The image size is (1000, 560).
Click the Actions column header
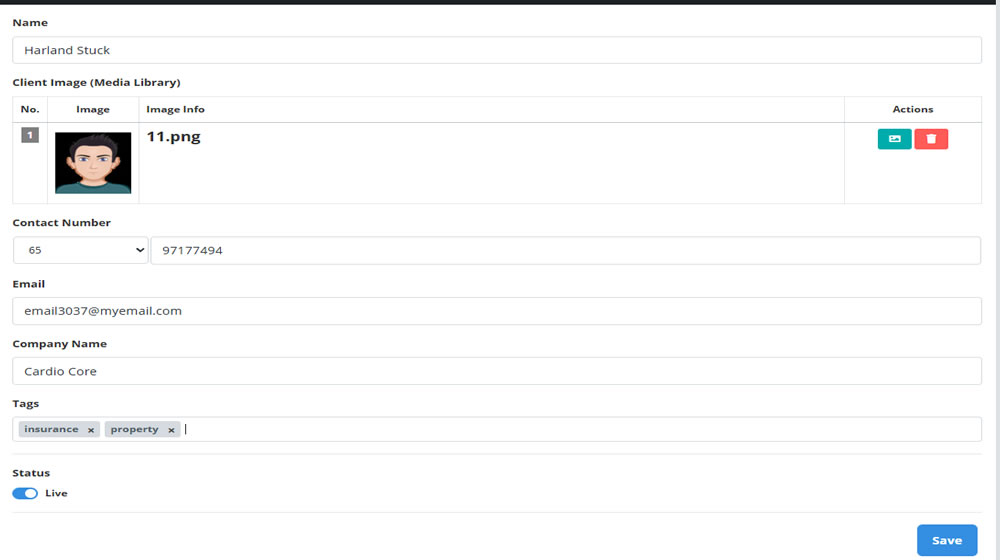[x=913, y=109]
